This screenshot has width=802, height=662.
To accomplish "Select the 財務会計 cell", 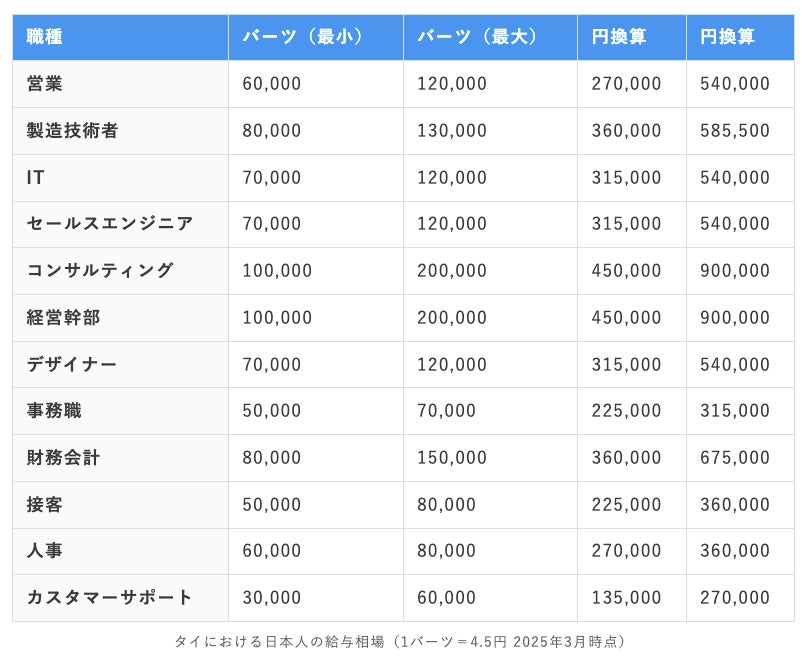I will click(x=64, y=458).
